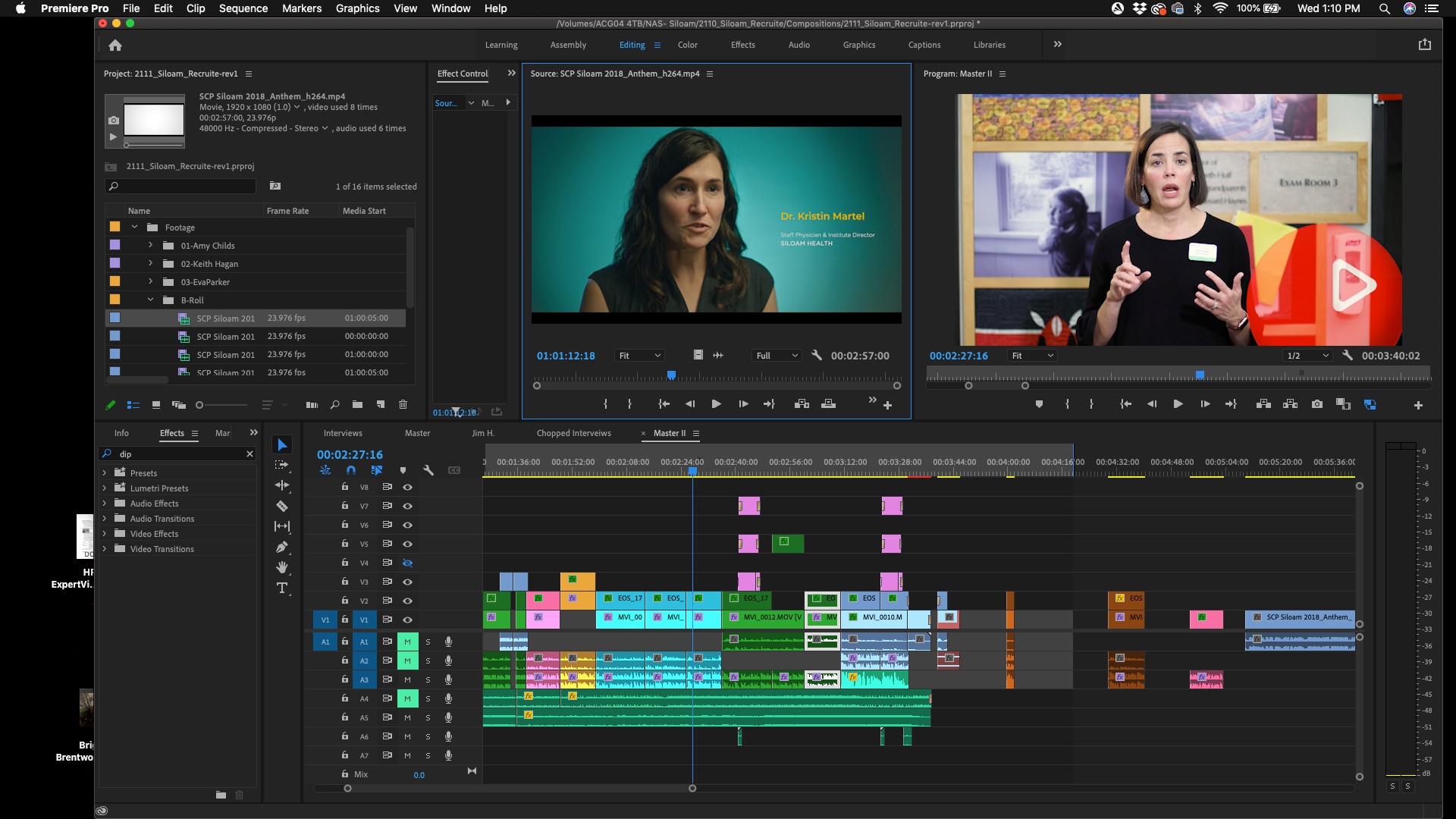The height and width of the screenshot is (819, 1456).
Task: Expand Audio Effects folder
Action: [105, 503]
